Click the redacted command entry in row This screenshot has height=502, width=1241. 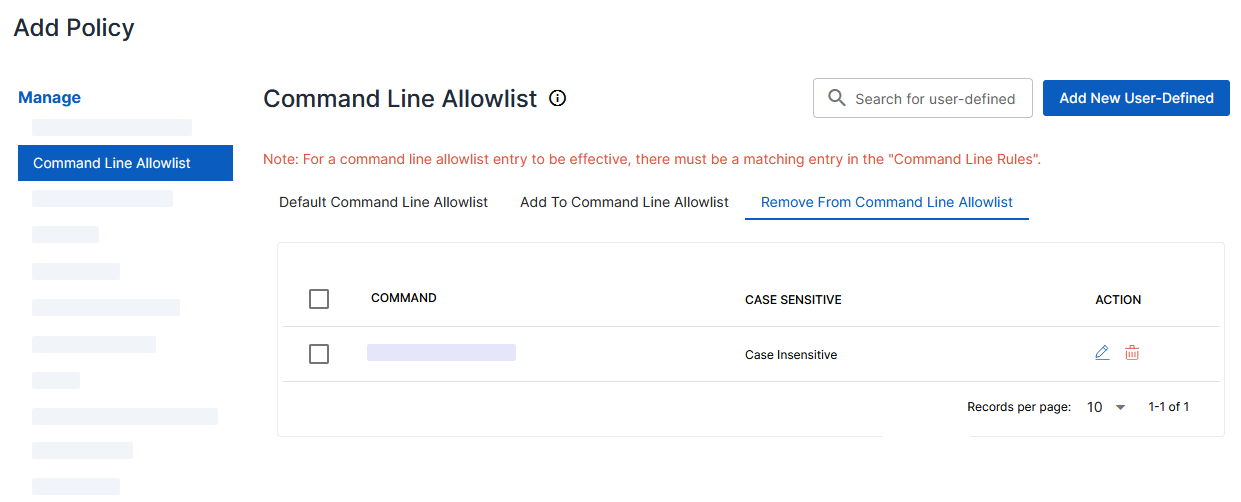pos(441,352)
